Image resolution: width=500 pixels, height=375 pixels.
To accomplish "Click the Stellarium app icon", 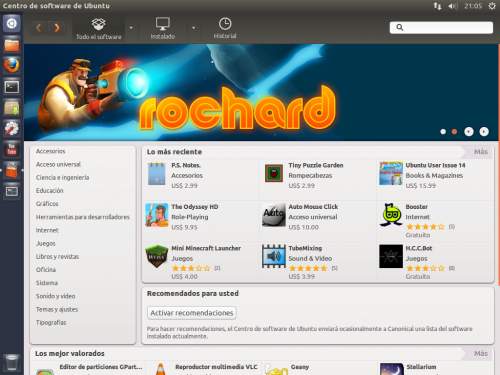I will (391, 369).
